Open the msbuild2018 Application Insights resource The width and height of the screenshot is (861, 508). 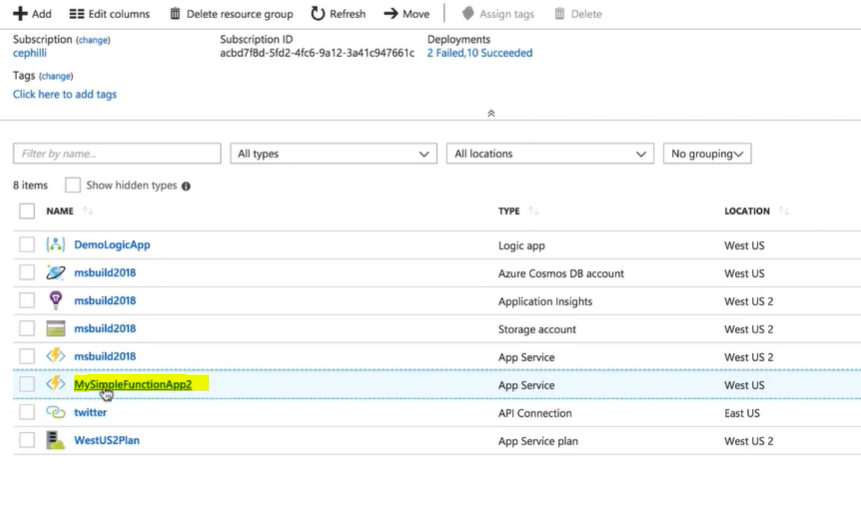(x=105, y=300)
